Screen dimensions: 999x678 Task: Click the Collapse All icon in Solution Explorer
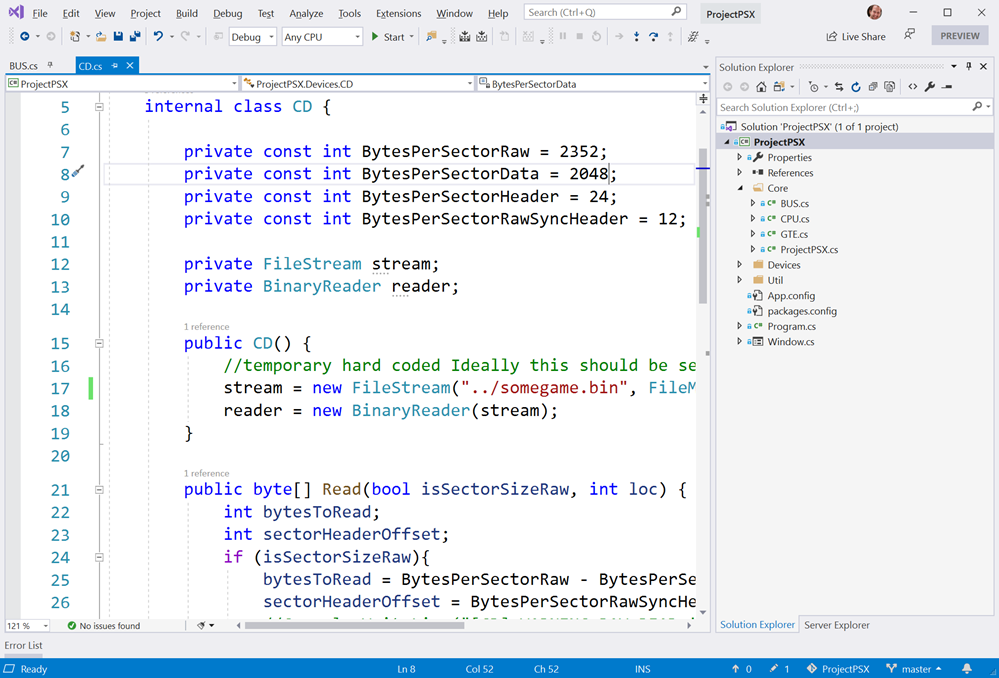[x=873, y=87]
